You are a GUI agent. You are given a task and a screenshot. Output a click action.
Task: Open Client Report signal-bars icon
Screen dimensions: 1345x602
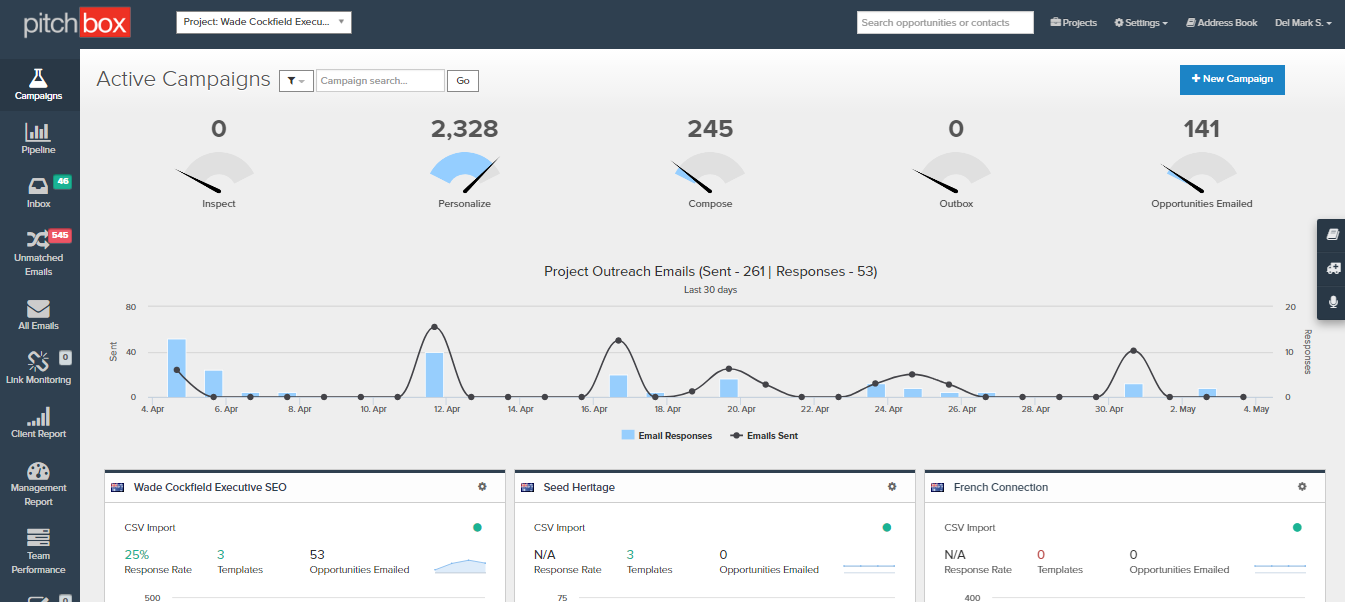38,416
